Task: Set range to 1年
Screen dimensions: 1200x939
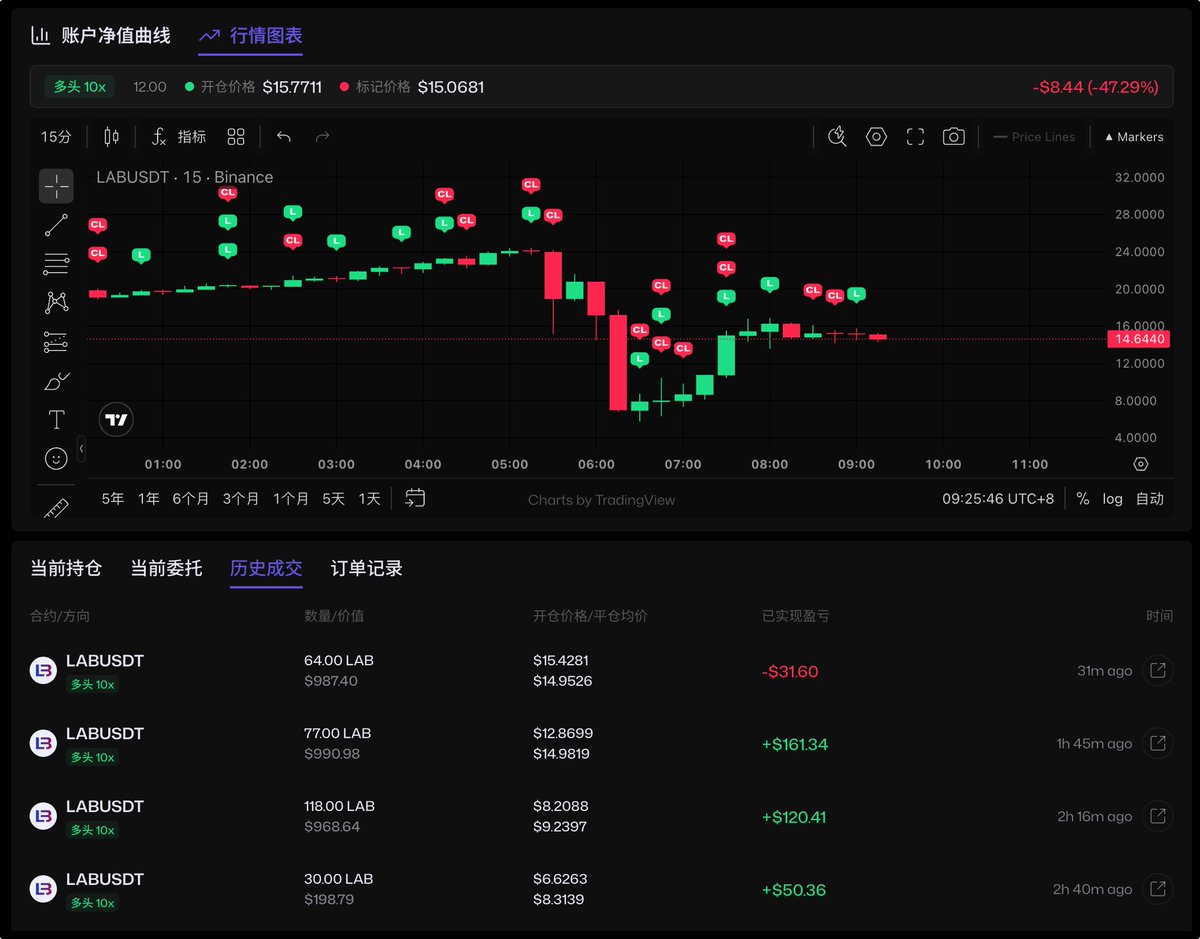Action: click(x=149, y=498)
